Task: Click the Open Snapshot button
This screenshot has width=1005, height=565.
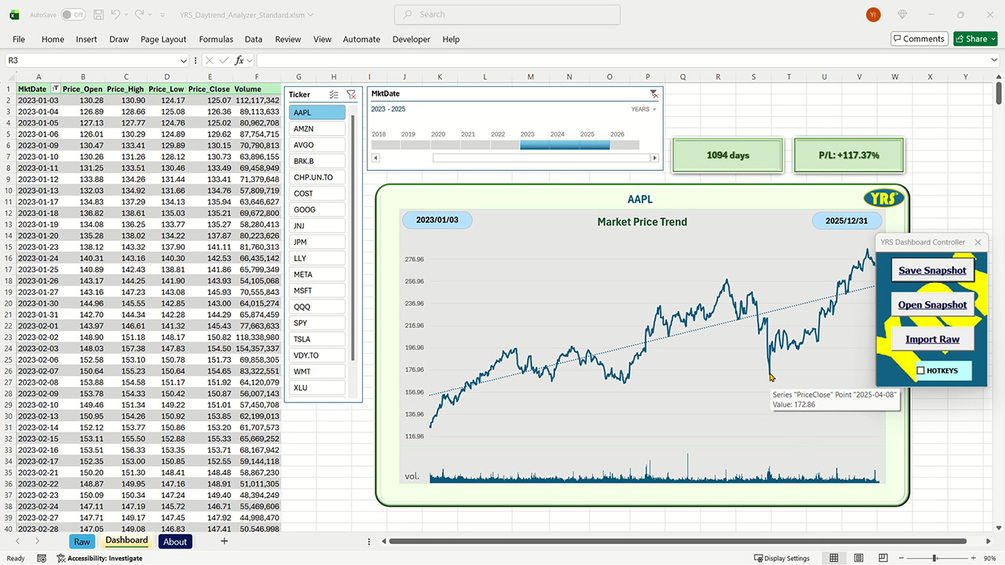Action: (x=932, y=305)
